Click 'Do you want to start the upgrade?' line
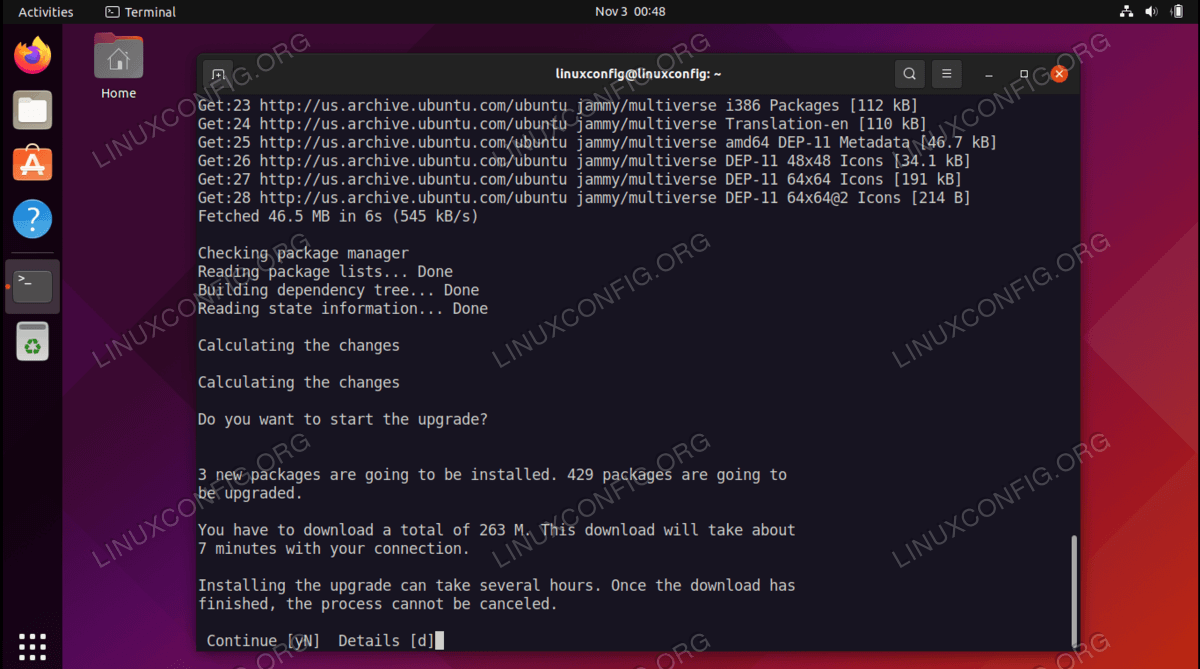This screenshot has width=1200, height=669. coord(343,419)
